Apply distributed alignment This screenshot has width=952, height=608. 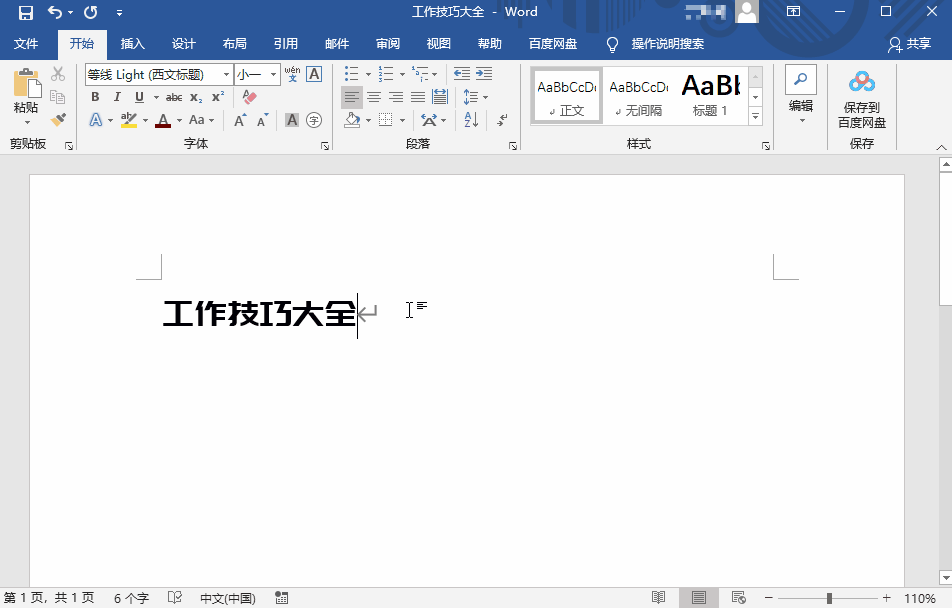pyautogui.click(x=440, y=97)
